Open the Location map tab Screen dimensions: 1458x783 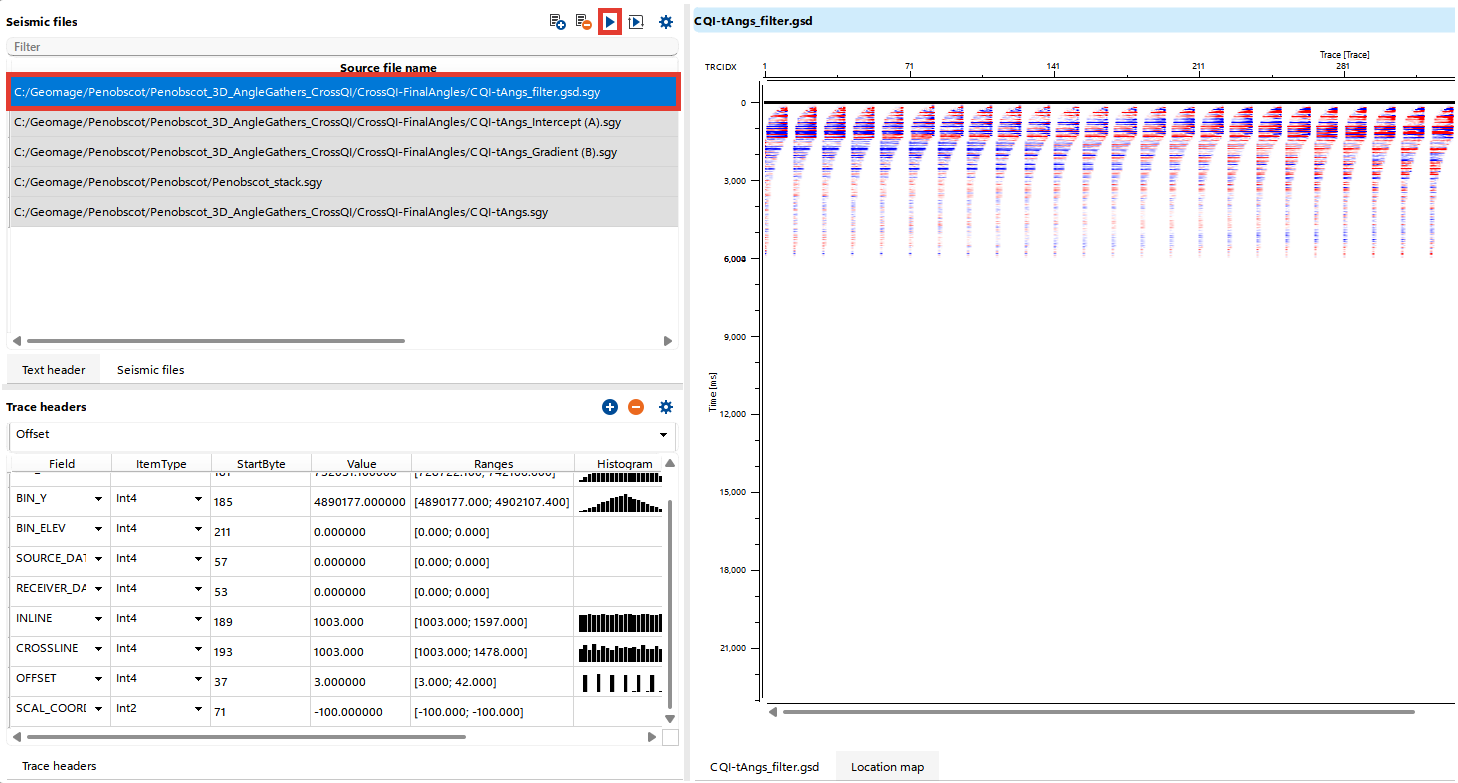[x=886, y=766]
